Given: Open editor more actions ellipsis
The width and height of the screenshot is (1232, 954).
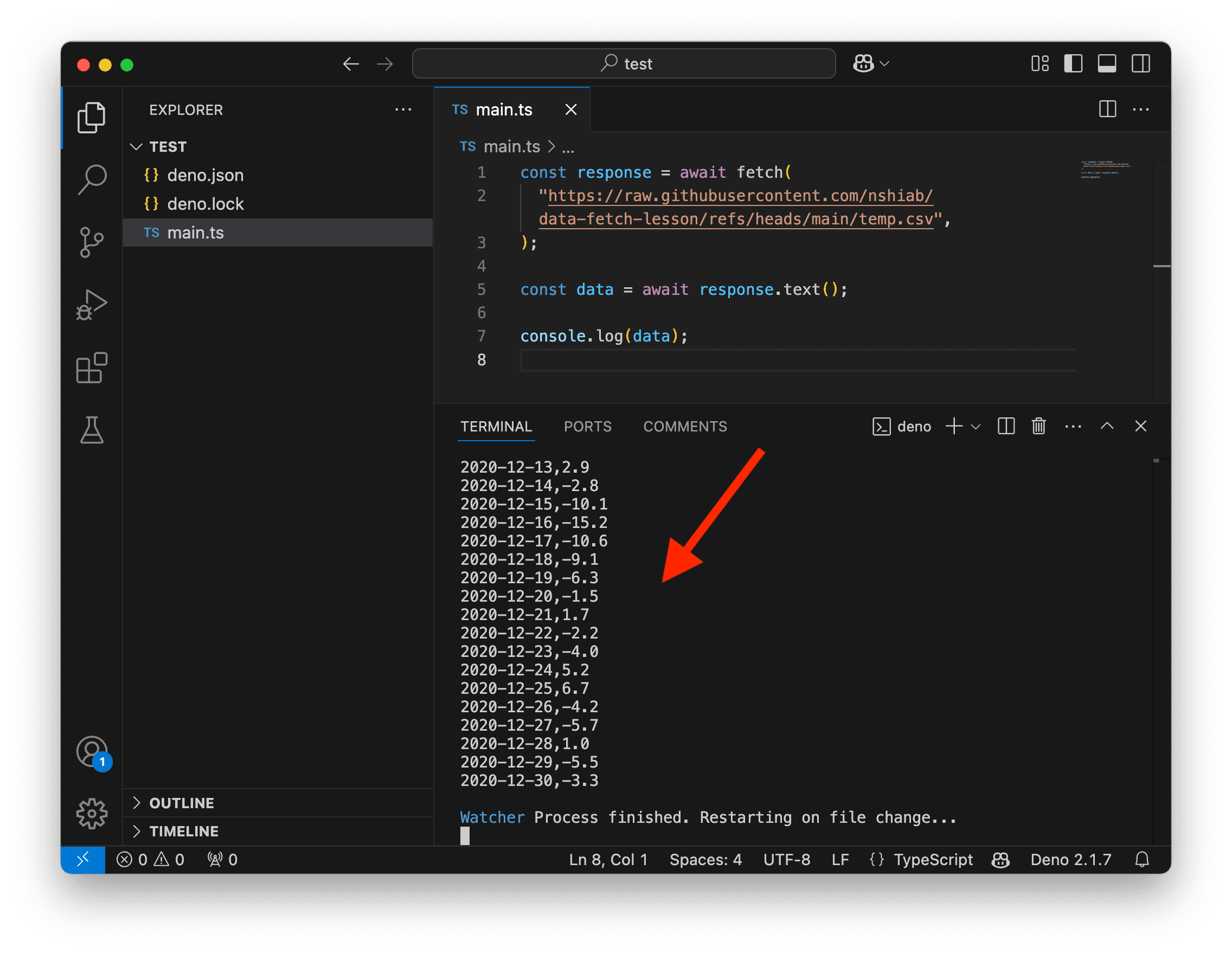Looking at the screenshot, I should click(1140, 109).
